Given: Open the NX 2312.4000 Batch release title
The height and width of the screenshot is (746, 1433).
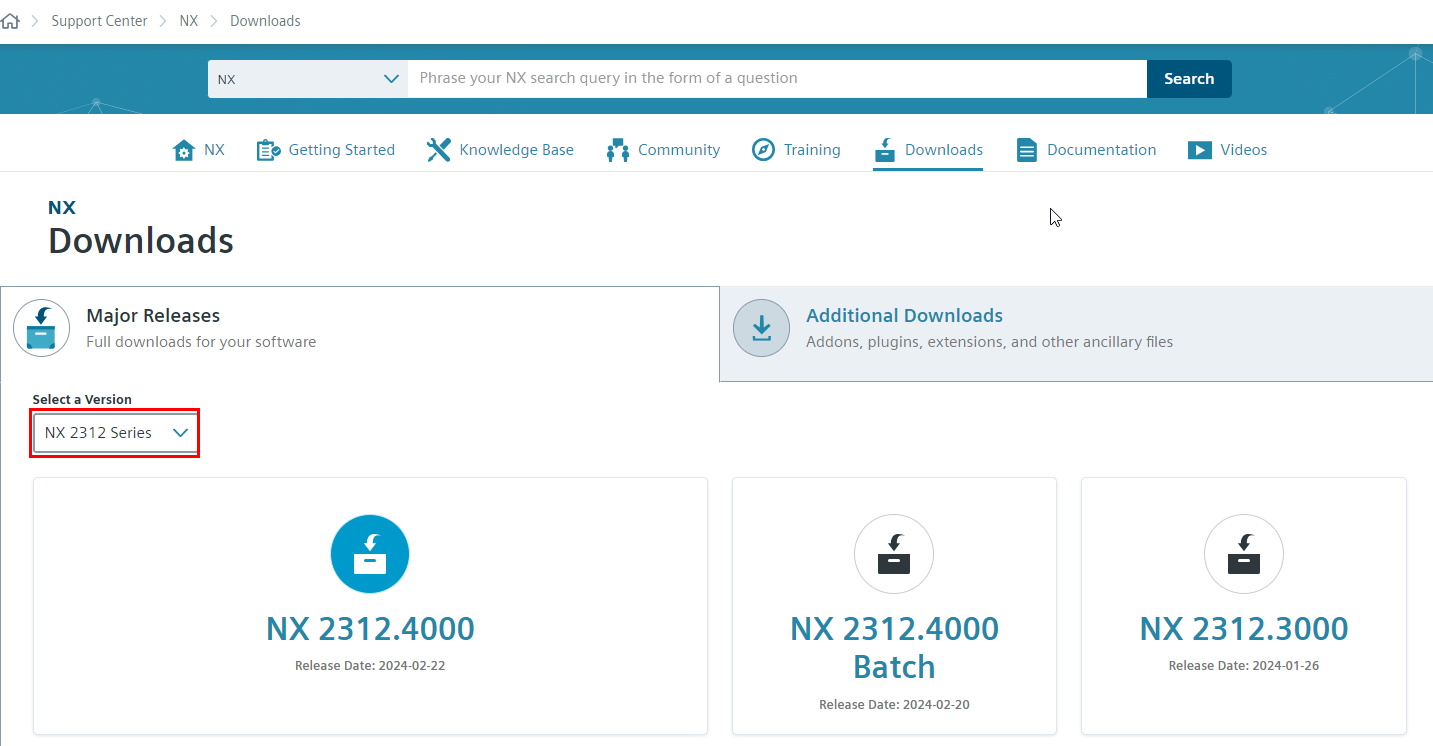Looking at the screenshot, I should click(894, 648).
